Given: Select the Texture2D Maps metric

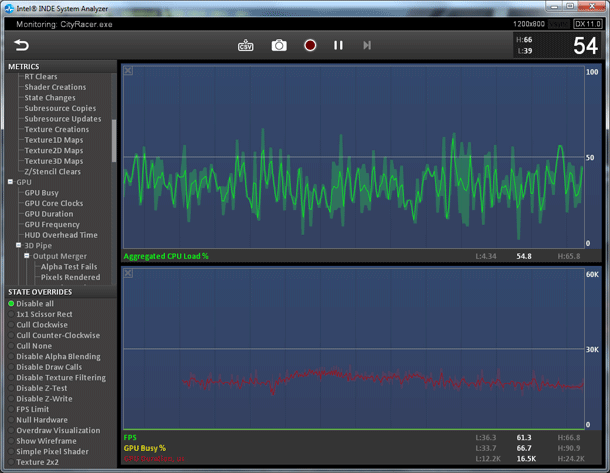Looking at the screenshot, I should coord(54,151).
